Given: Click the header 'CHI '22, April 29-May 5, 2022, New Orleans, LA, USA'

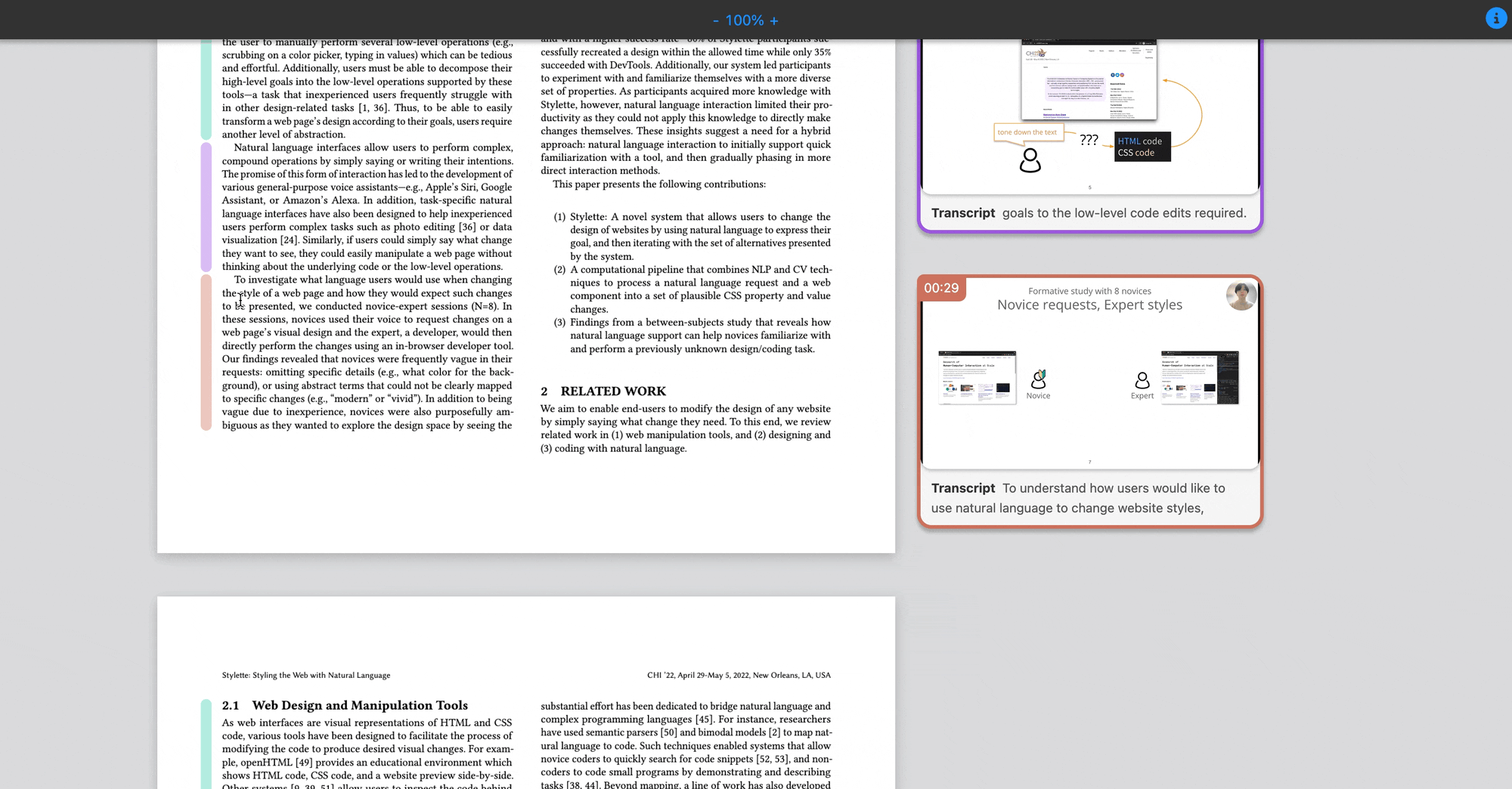Looking at the screenshot, I should tap(739, 676).
